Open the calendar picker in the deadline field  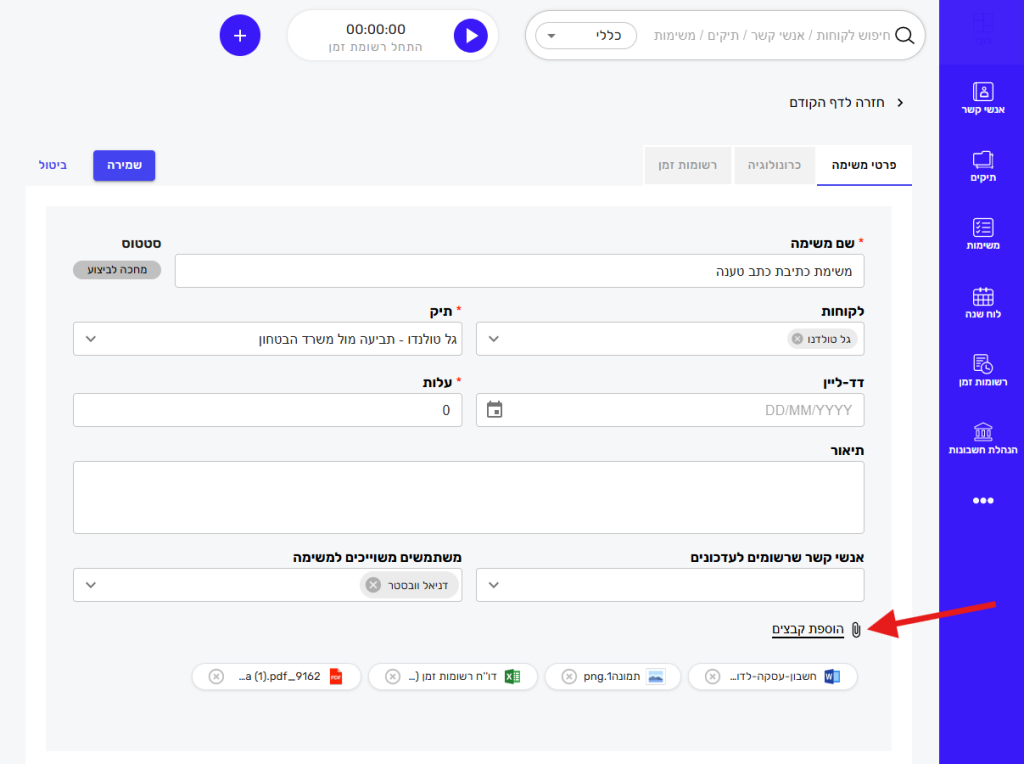(494, 410)
